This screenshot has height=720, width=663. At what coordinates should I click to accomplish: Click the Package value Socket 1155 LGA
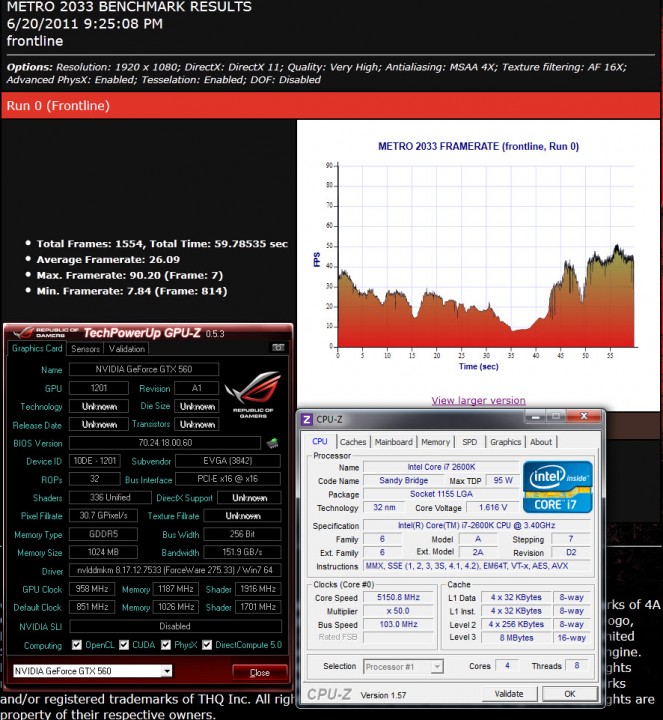pos(441,494)
